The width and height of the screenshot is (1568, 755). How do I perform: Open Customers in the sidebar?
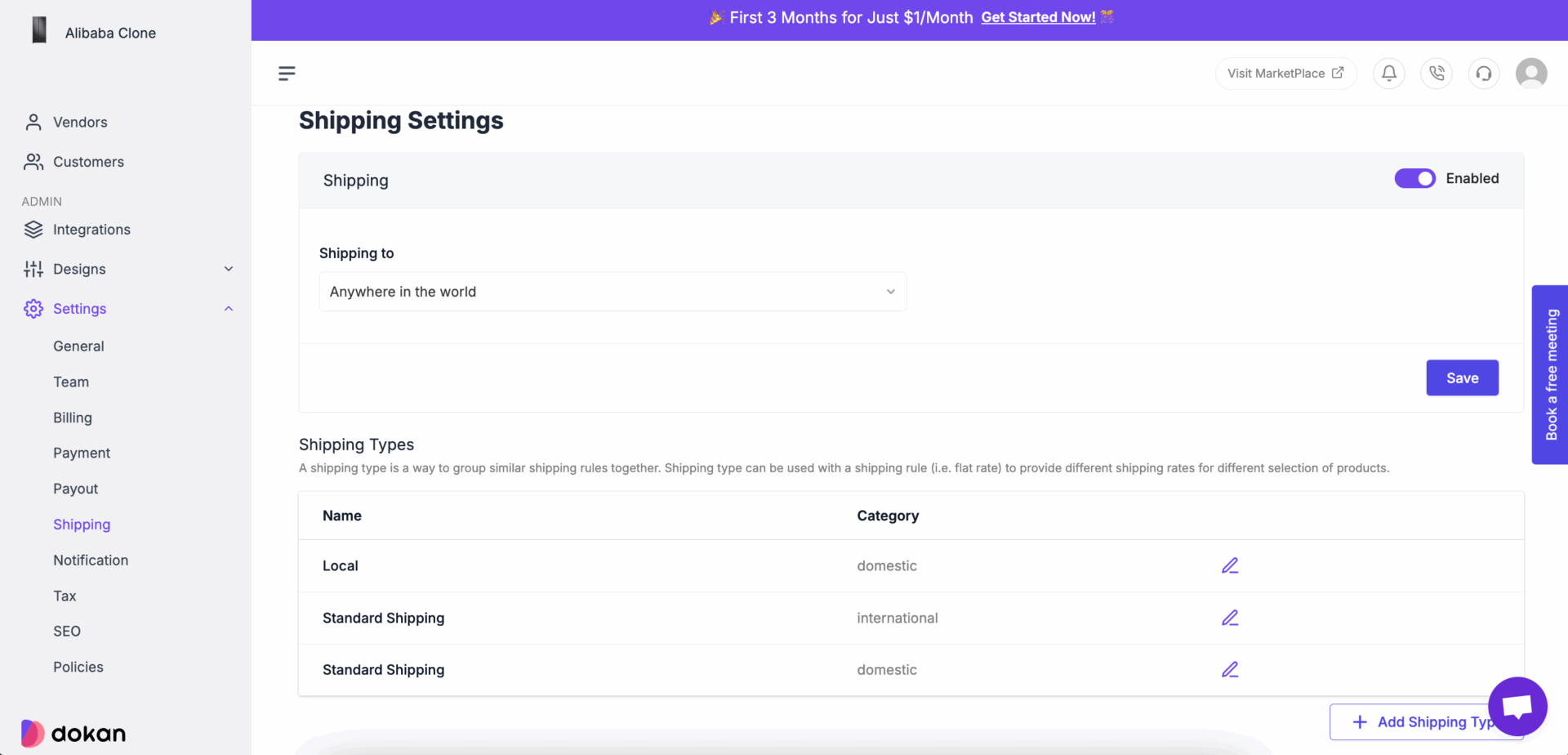[88, 162]
